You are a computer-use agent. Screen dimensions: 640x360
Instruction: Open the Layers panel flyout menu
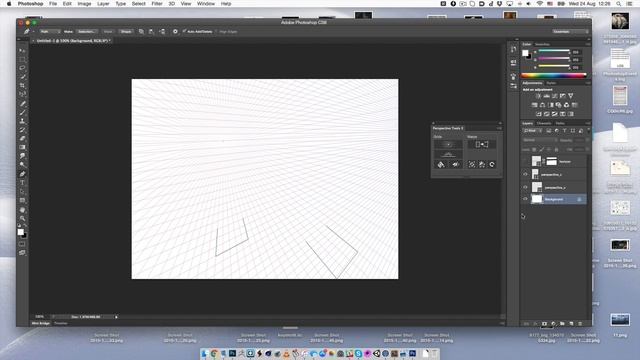tap(588, 123)
